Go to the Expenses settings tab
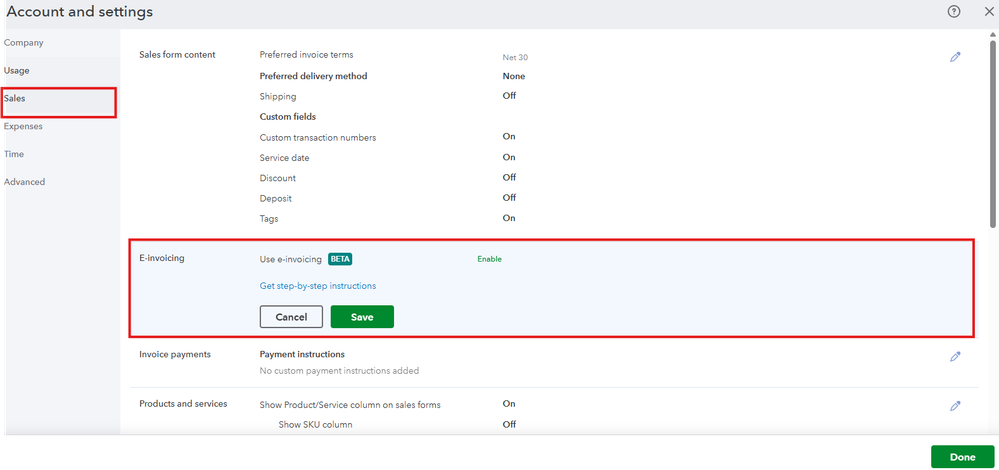Screen dimensions: 999x470 click(x=24, y=126)
